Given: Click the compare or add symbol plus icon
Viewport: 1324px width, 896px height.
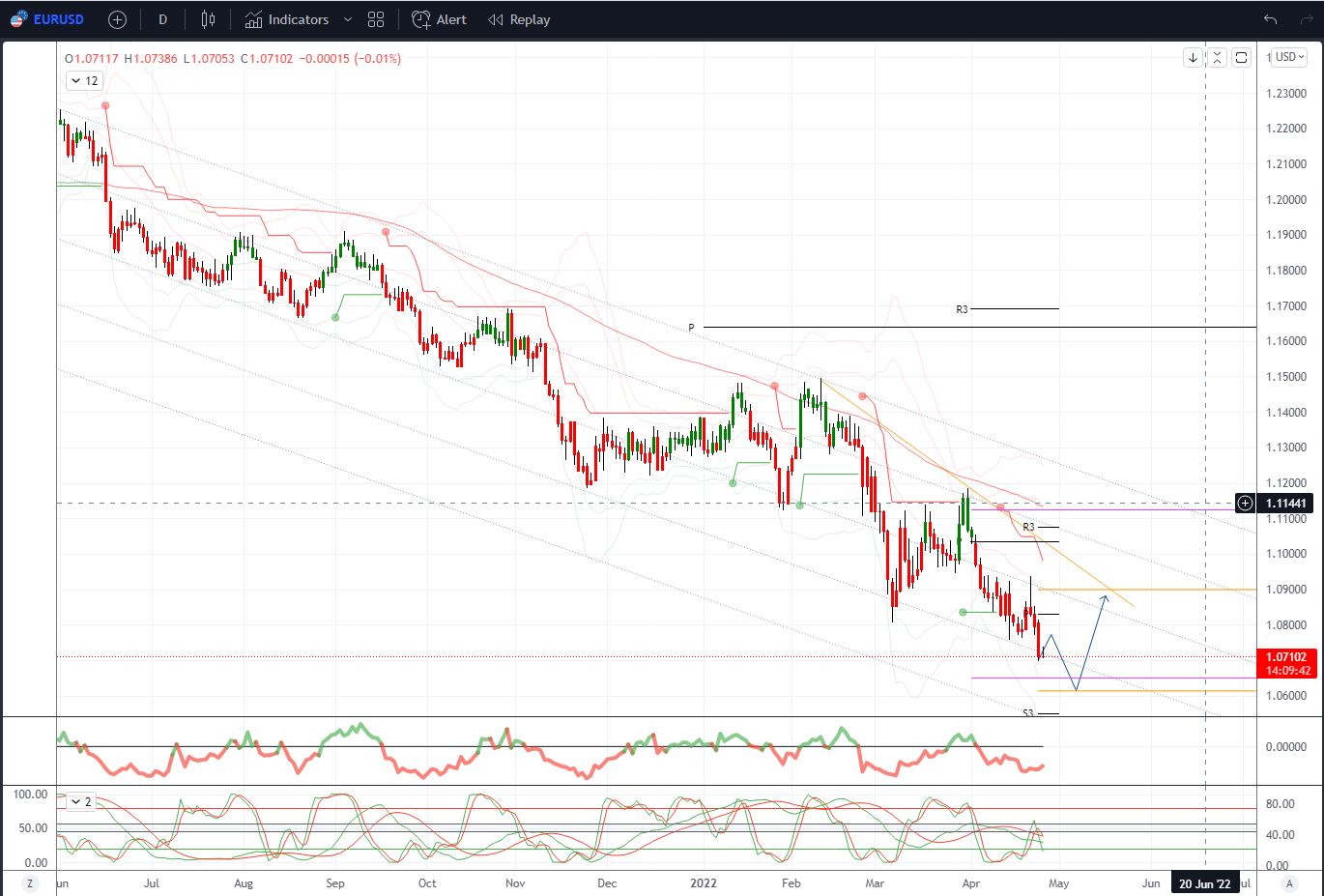Looking at the screenshot, I should pyautogui.click(x=117, y=19).
